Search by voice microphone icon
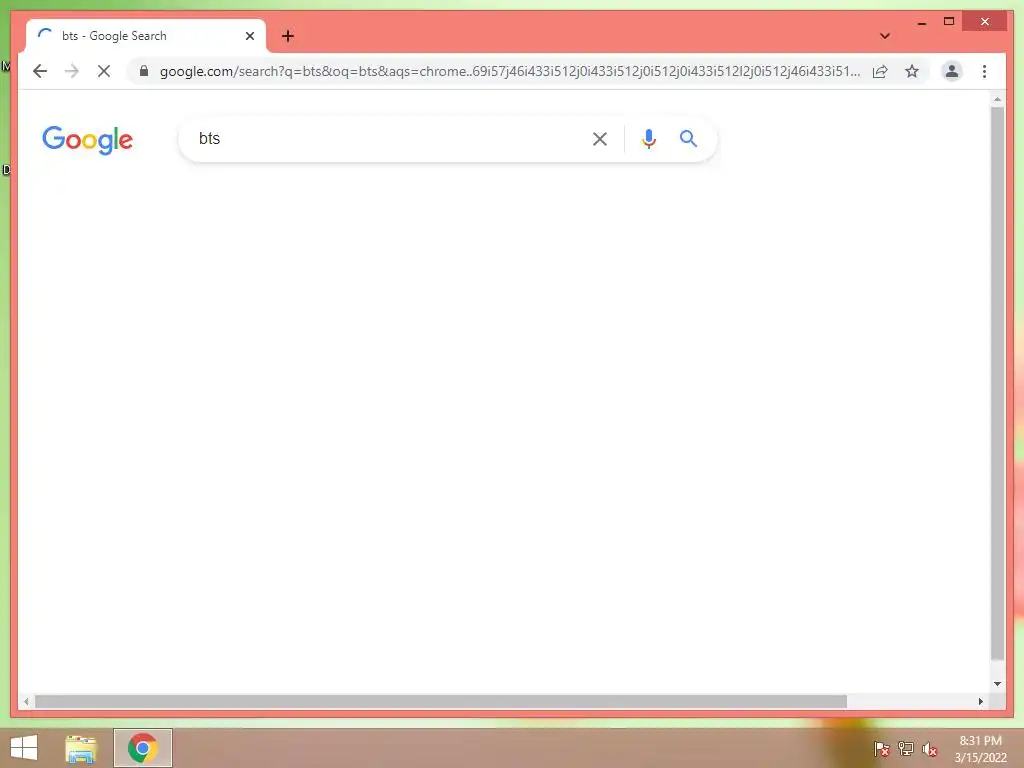This screenshot has height=768, width=1024. pyautogui.click(x=648, y=138)
